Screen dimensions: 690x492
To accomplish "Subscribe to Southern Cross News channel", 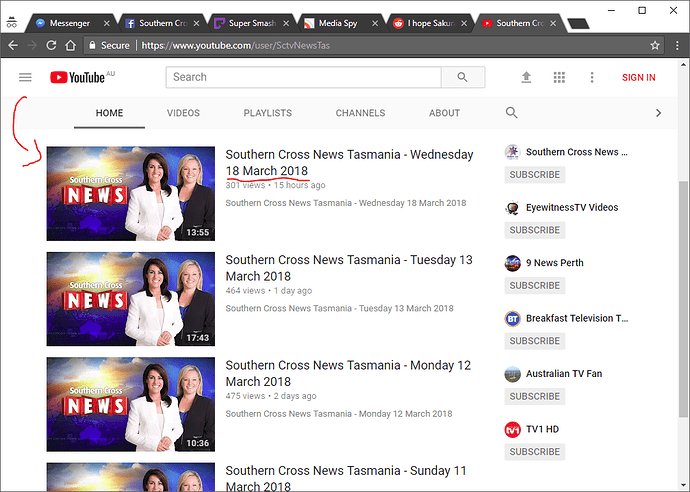I will (x=535, y=175).
